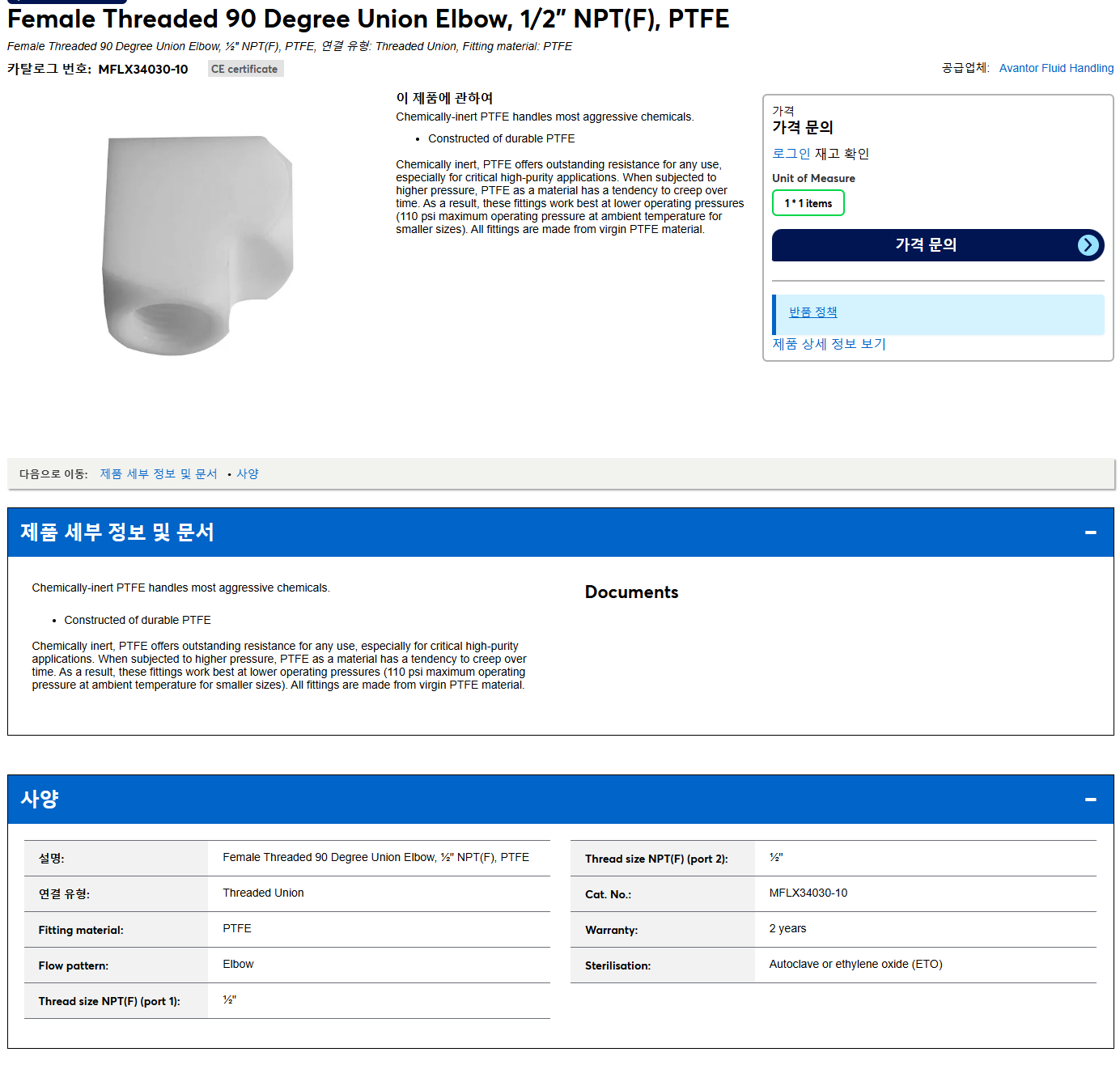Select the 1 * 1 items unit option
This screenshot has width=1120, height=1065.
pos(808,203)
